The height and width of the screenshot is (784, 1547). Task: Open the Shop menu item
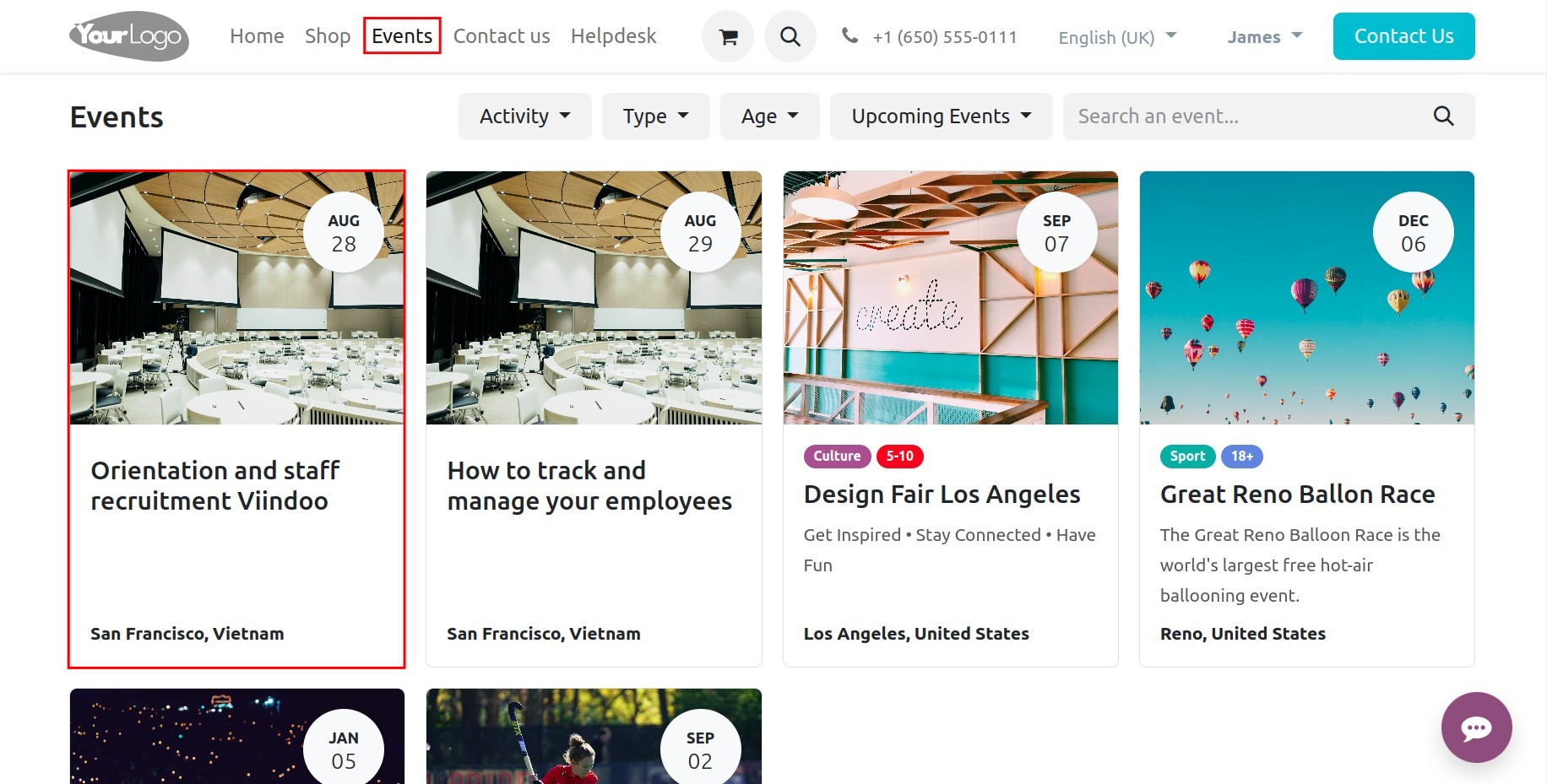pyautogui.click(x=328, y=36)
